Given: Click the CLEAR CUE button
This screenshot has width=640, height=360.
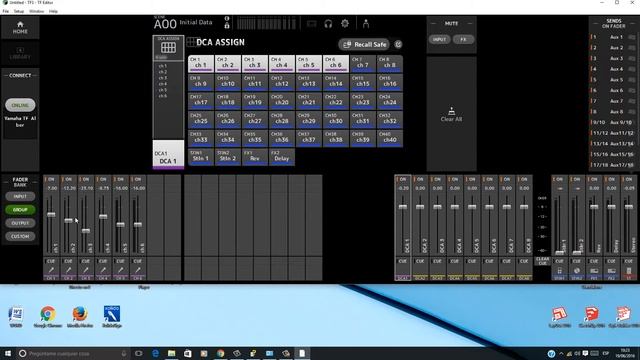Looking at the screenshot, I should click(x=542, y=261).
